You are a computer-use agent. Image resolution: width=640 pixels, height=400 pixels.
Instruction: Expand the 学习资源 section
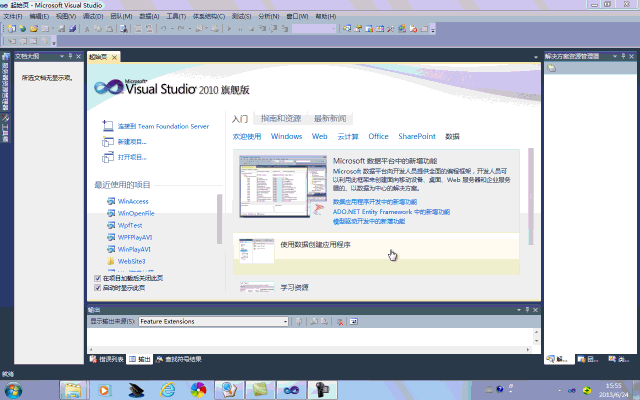[294, 287]
